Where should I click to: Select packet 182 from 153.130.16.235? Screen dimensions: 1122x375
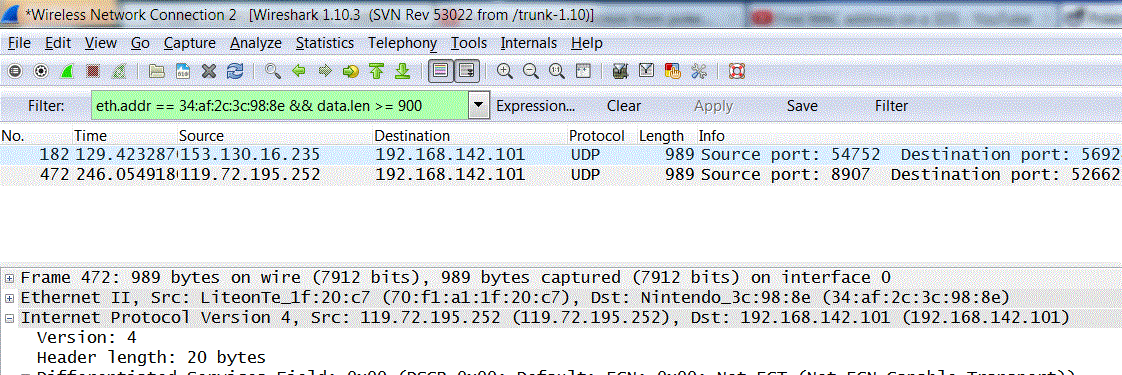coord(561,155)
